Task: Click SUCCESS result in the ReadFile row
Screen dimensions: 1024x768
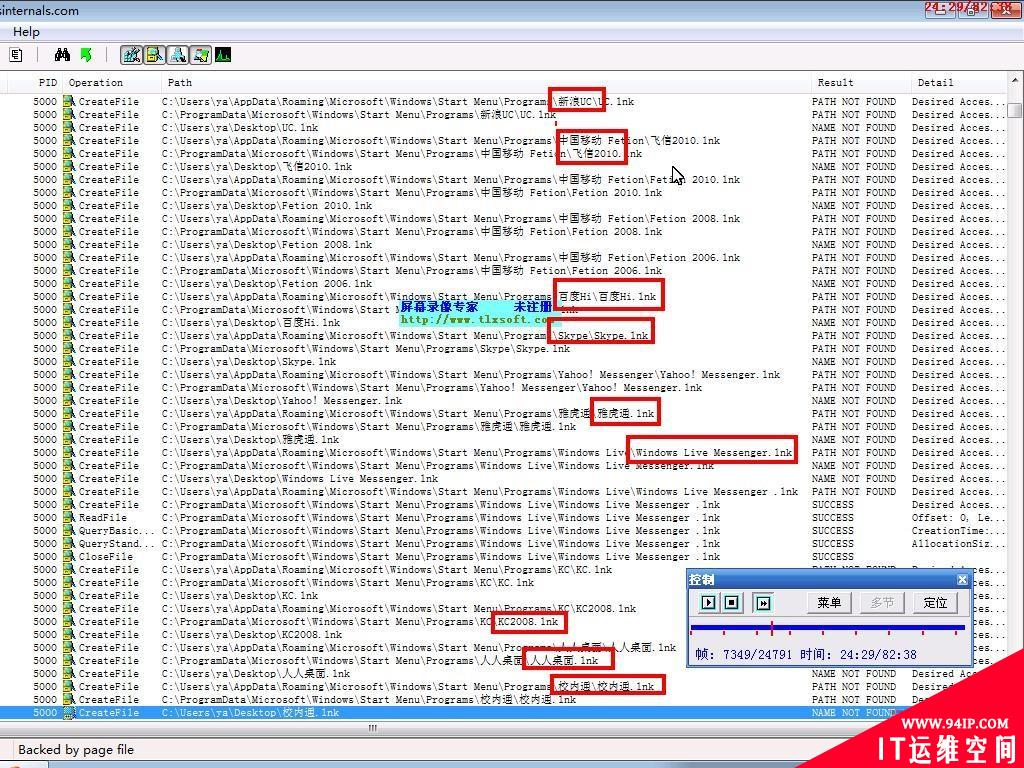Action: [833, 517]
